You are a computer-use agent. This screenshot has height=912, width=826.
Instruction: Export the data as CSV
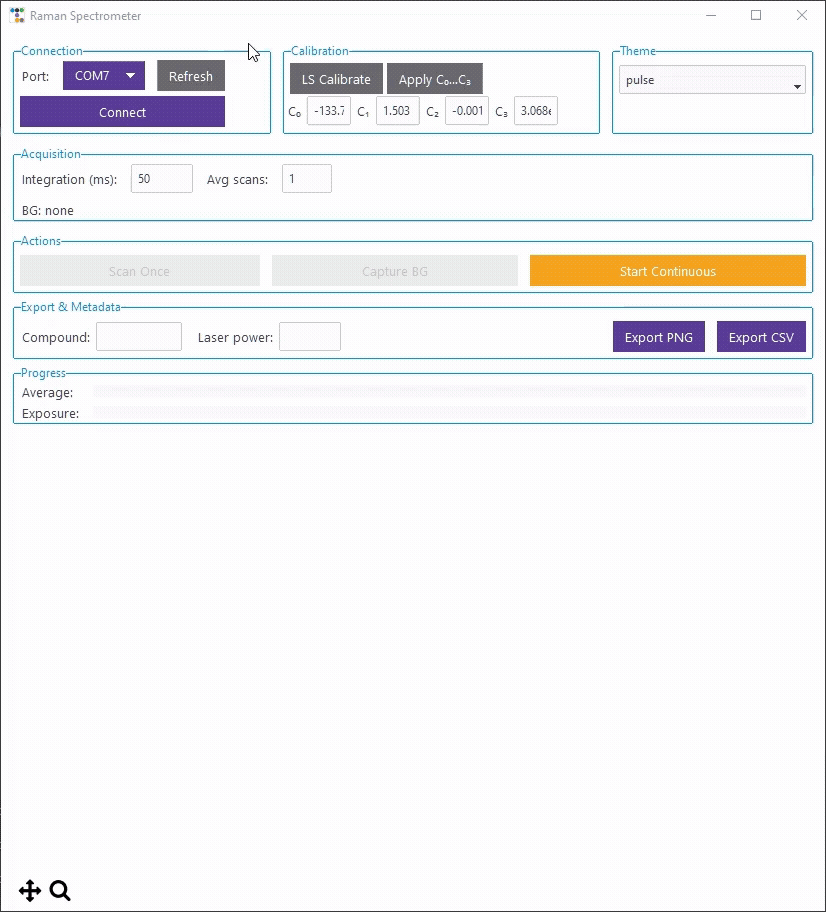tap(761, 337)
